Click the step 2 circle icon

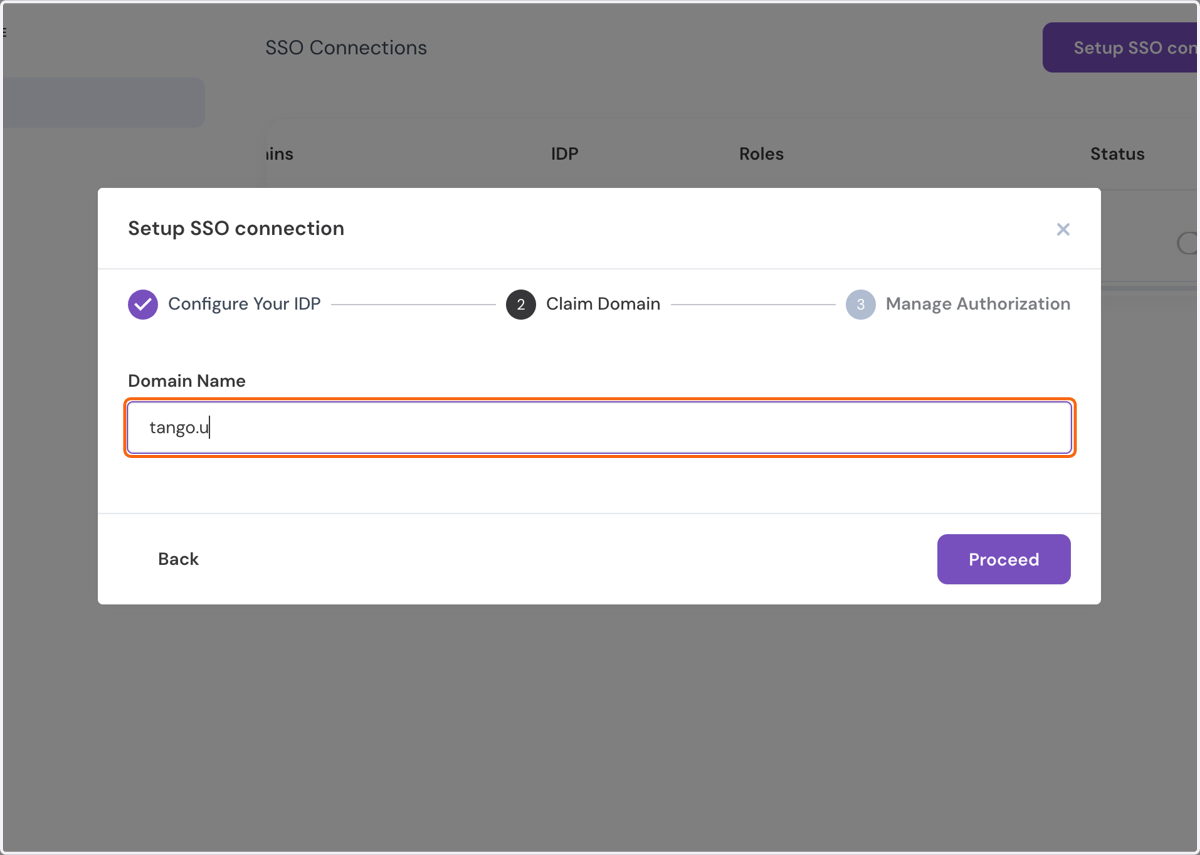tap(521, 304)
